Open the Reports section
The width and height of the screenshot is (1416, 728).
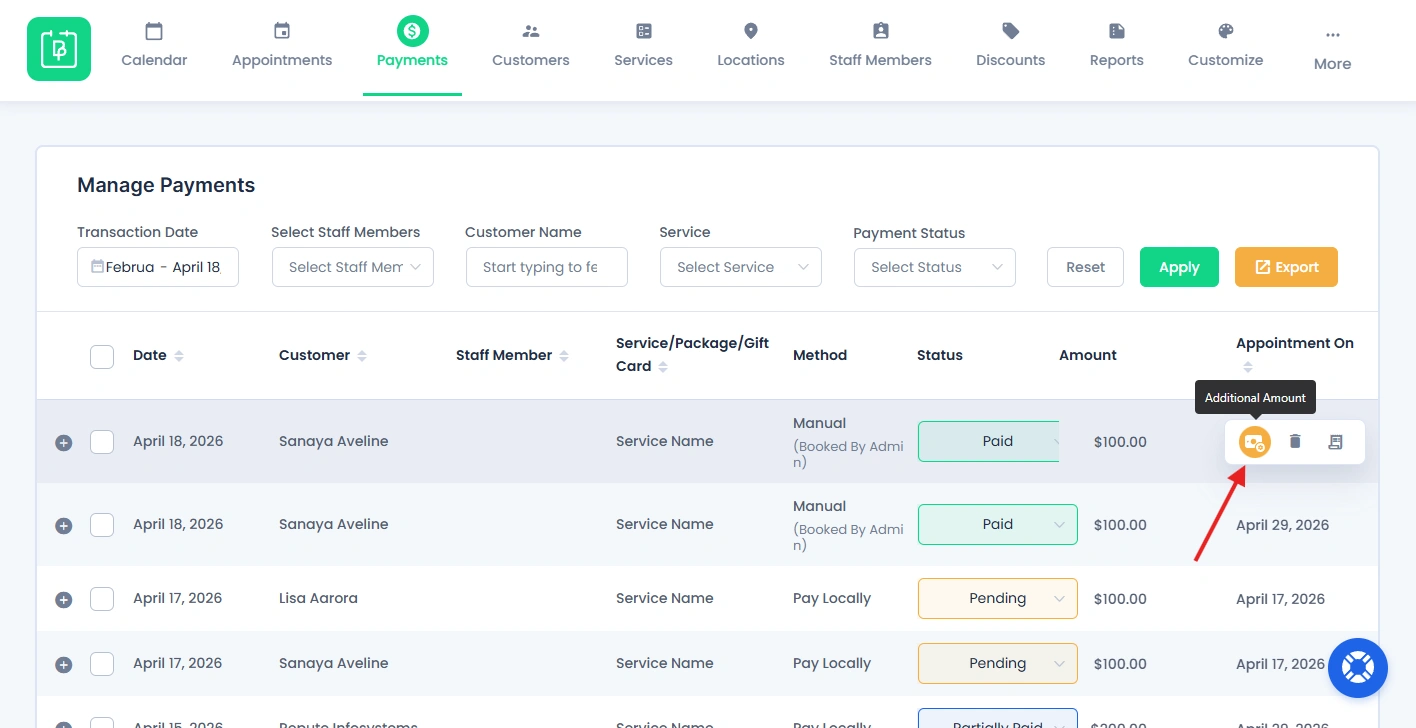pyautogui.click(x=1117, y=46)
